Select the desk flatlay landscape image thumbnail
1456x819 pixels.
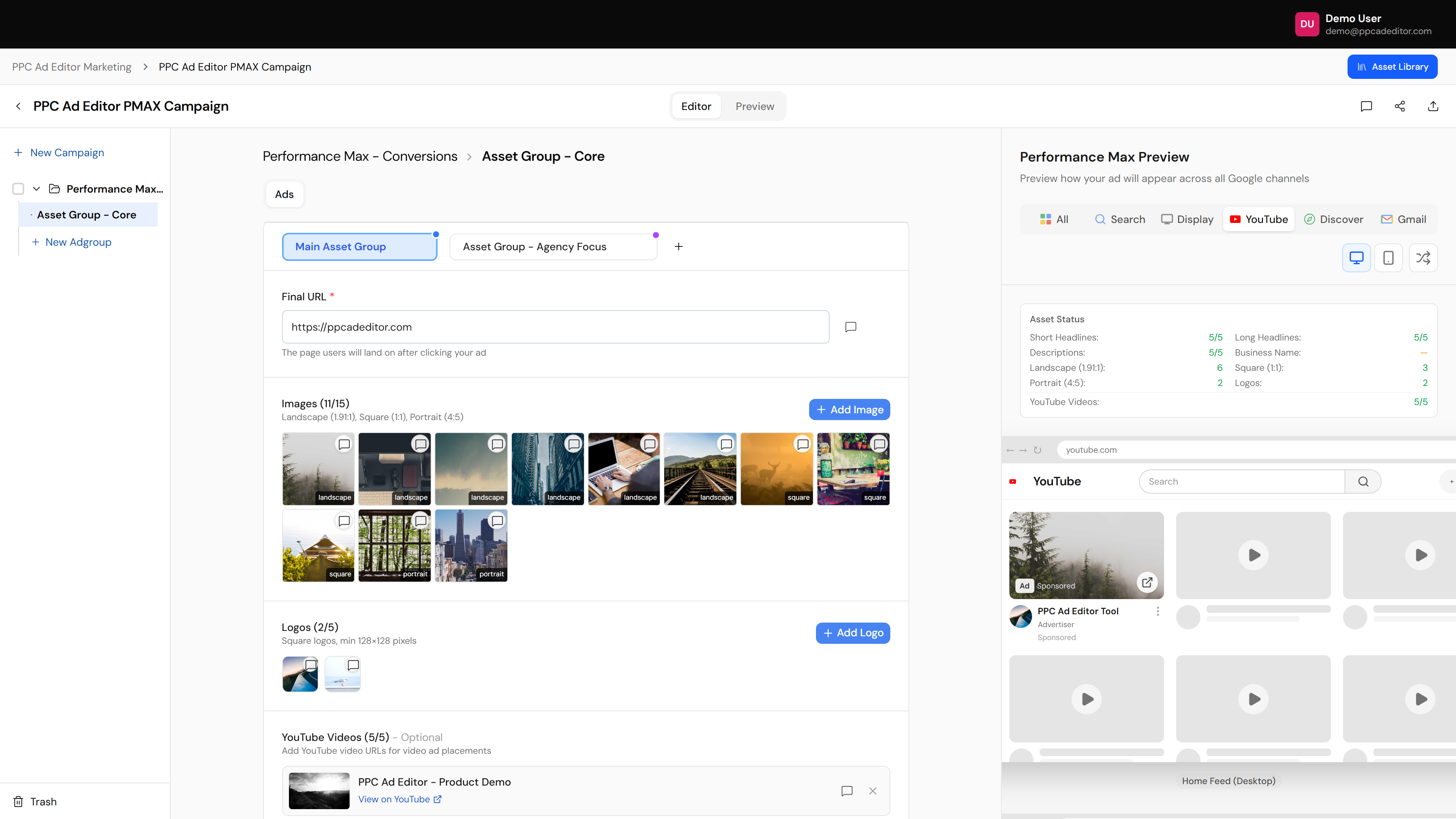(394, 469)
